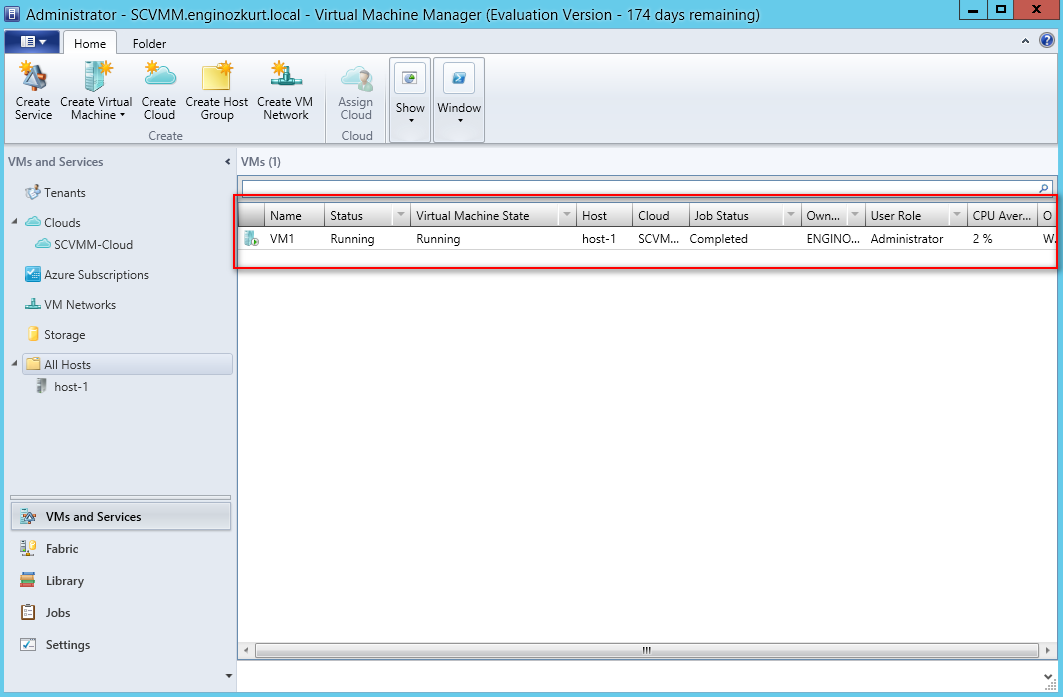Click the Assign Cloud icon
1063x697 pixels.
coord(357,77)
